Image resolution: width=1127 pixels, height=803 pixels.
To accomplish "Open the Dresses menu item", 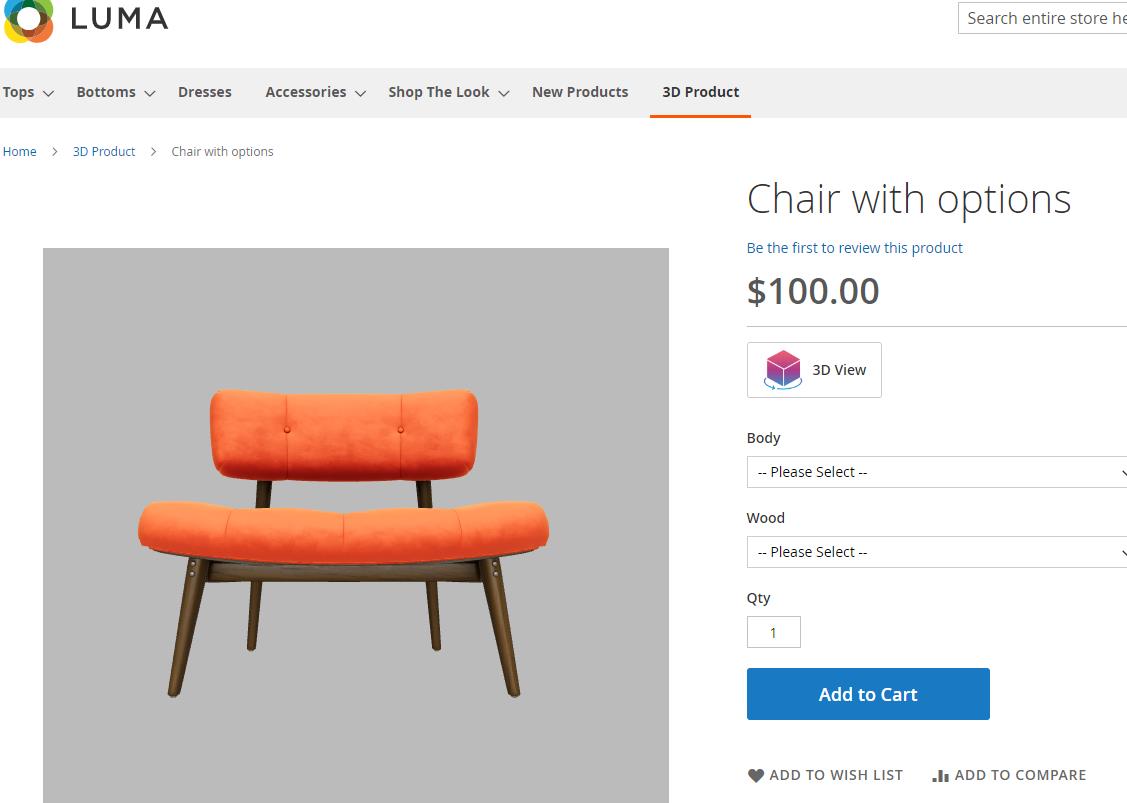I will (x=205, y=92).
